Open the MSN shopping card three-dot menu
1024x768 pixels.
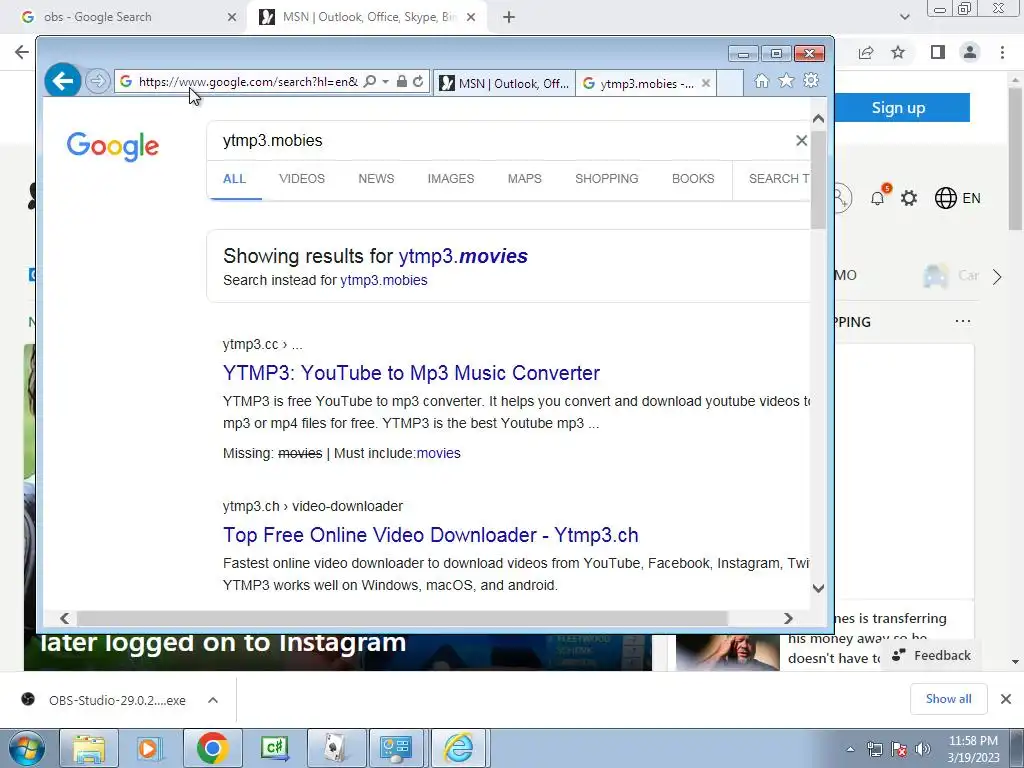(x=963, y=321)
